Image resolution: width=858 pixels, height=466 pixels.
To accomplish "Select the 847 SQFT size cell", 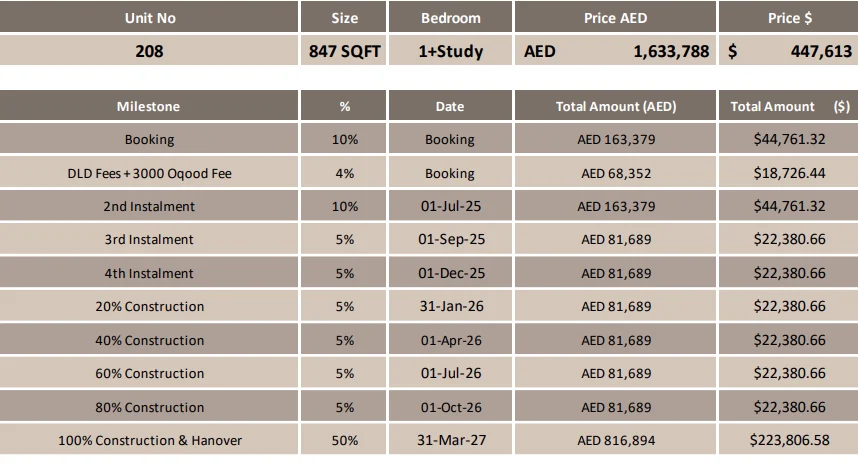I will point(344,50).
